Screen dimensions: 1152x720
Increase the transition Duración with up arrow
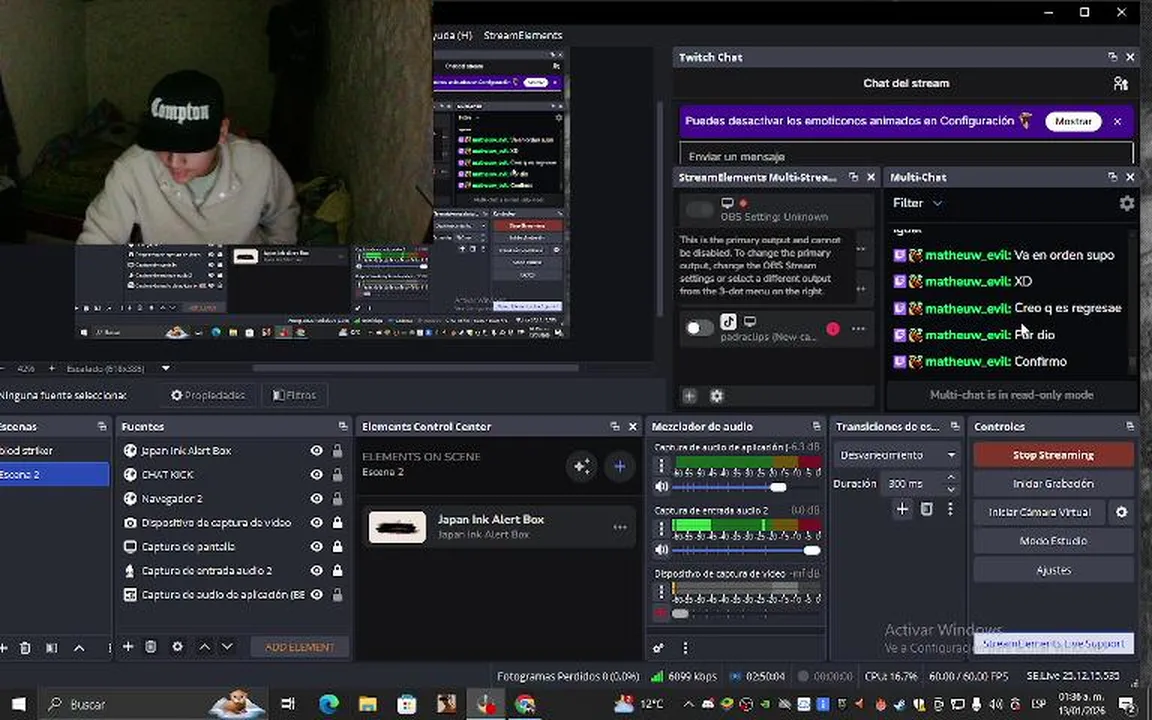(951, 478)
